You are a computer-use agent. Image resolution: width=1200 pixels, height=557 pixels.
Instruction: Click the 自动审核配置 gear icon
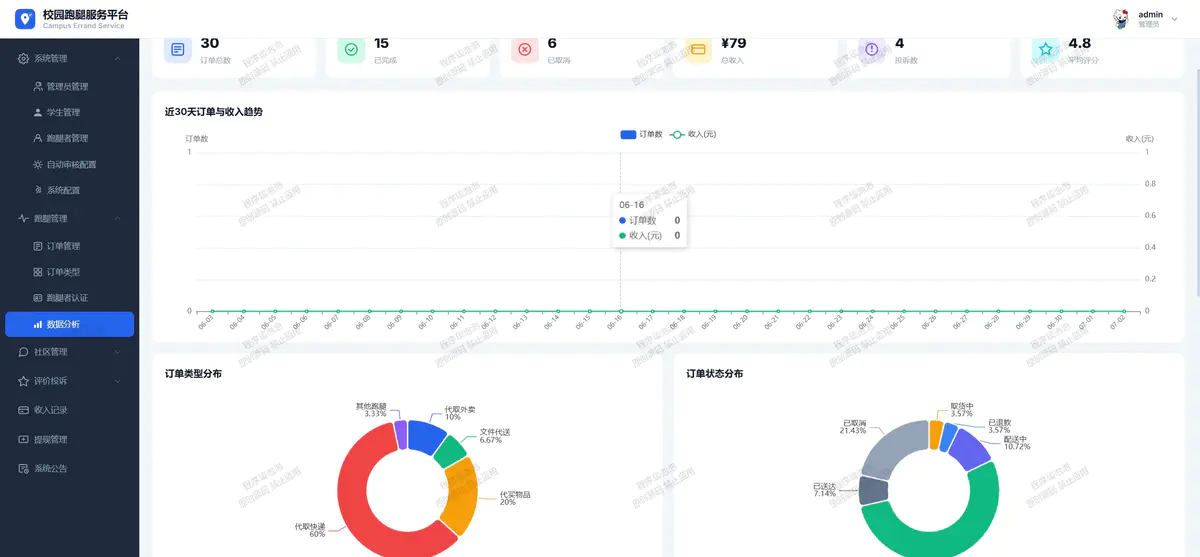(x=38, y=164)
